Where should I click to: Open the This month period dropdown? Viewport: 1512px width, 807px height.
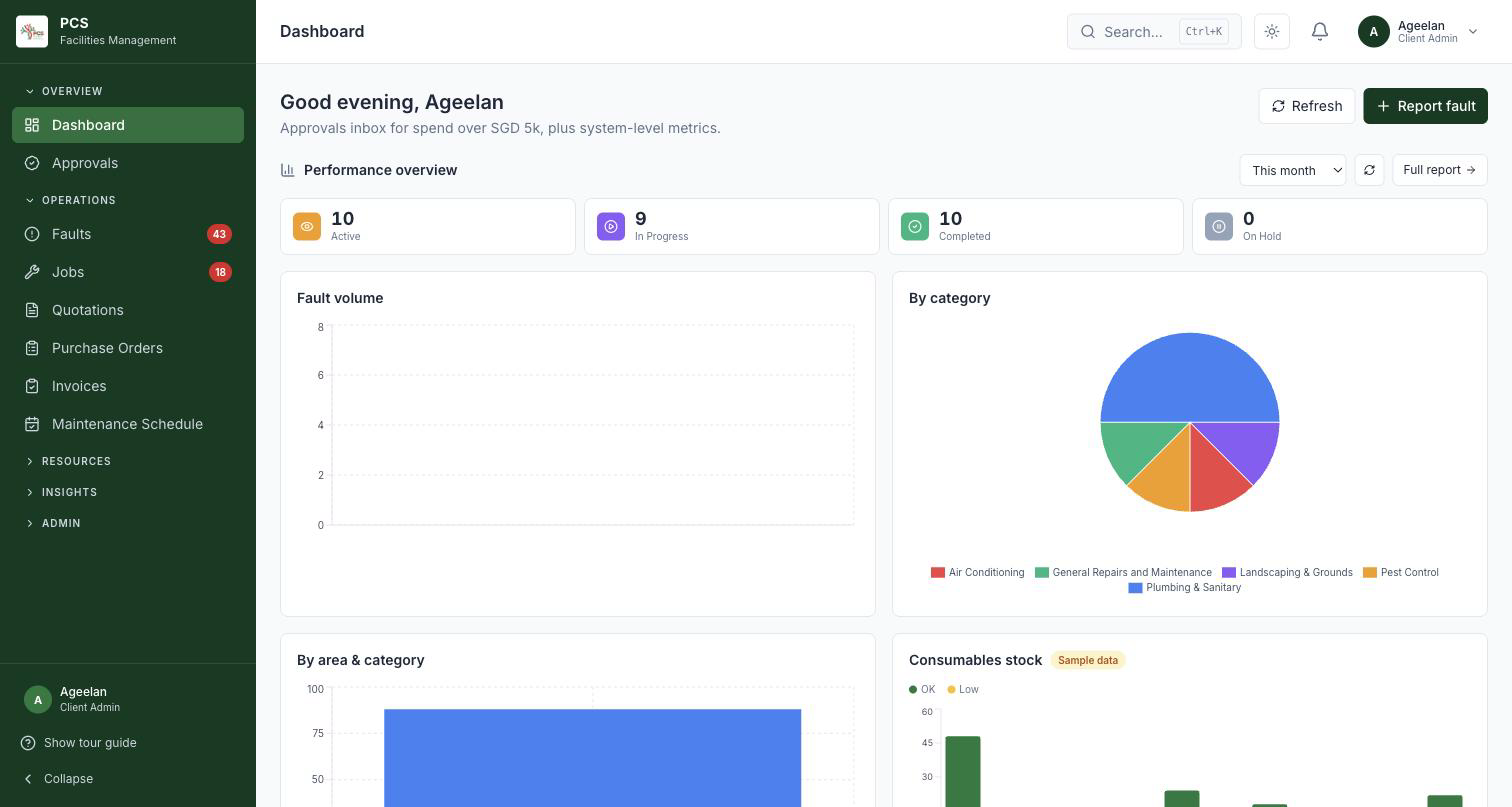point(1293,170)
